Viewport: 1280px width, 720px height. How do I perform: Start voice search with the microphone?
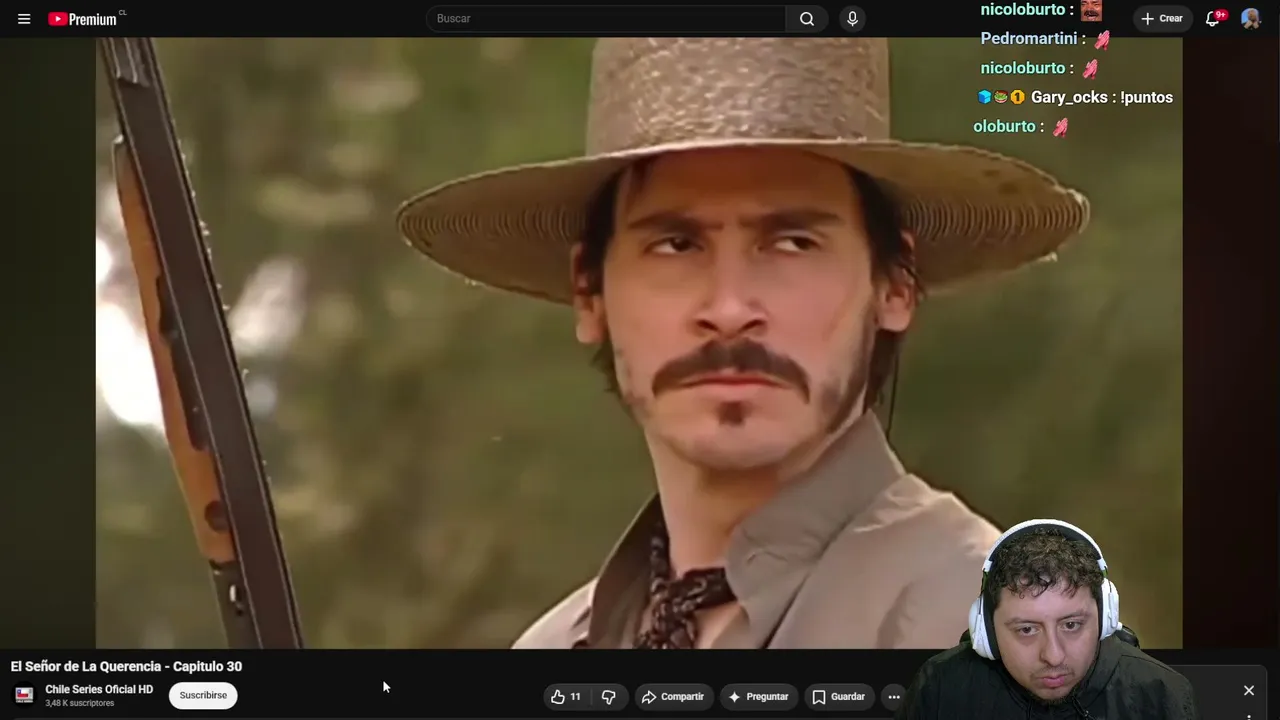[x=852, y=19]
